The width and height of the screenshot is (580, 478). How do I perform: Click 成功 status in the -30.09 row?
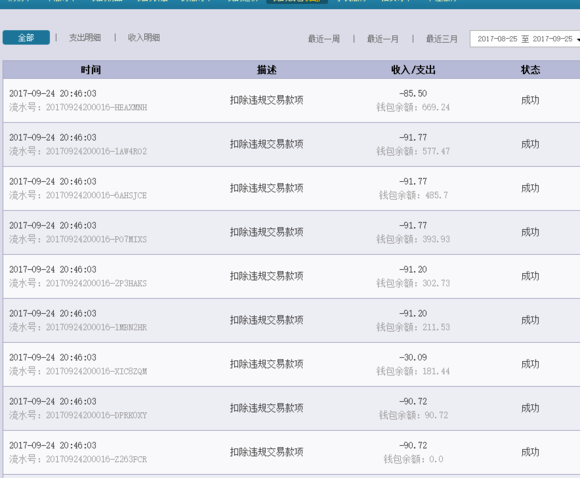(x=530, y=364)
